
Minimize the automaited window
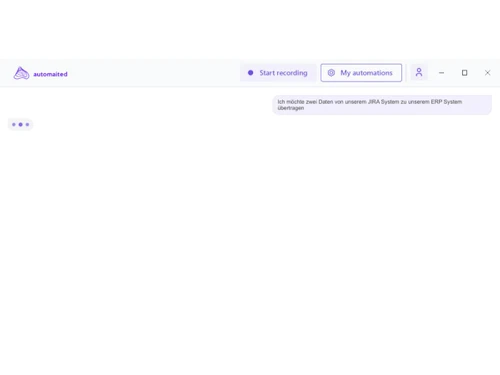click(441, 73)
